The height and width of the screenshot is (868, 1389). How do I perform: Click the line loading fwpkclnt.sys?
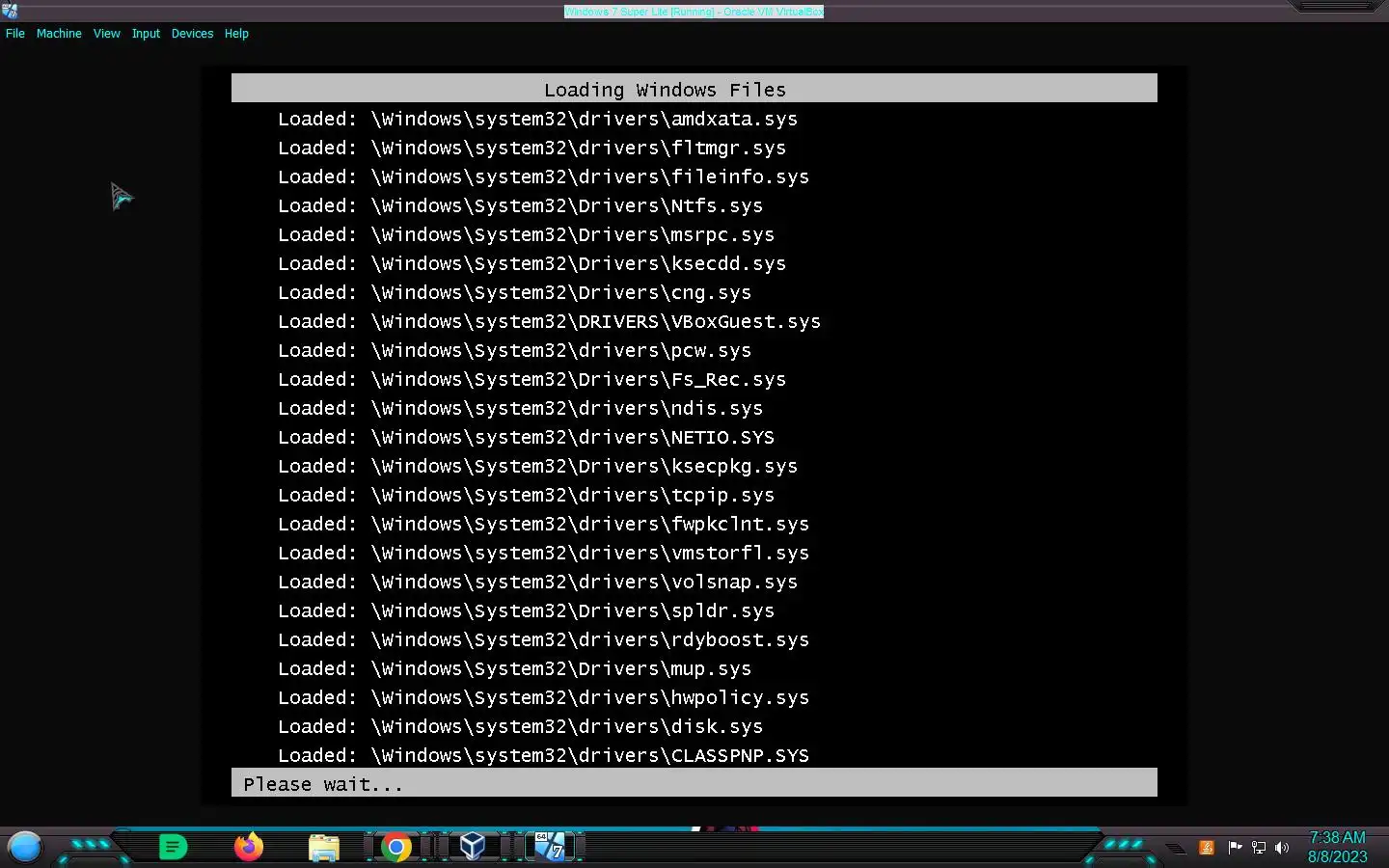(x=543, y=524)
